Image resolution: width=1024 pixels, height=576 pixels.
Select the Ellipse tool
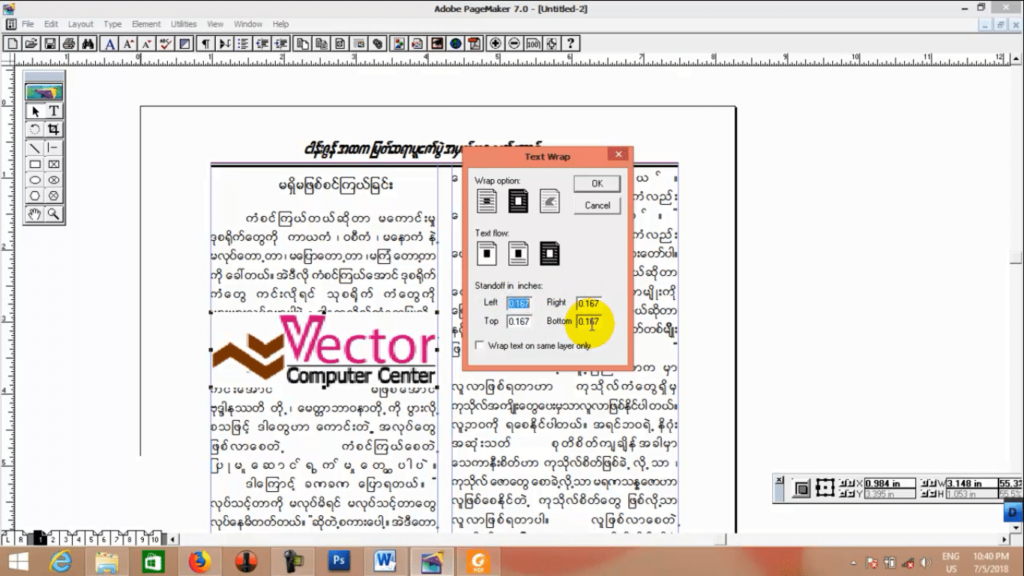pyautogui.click(x=35, y=180)
